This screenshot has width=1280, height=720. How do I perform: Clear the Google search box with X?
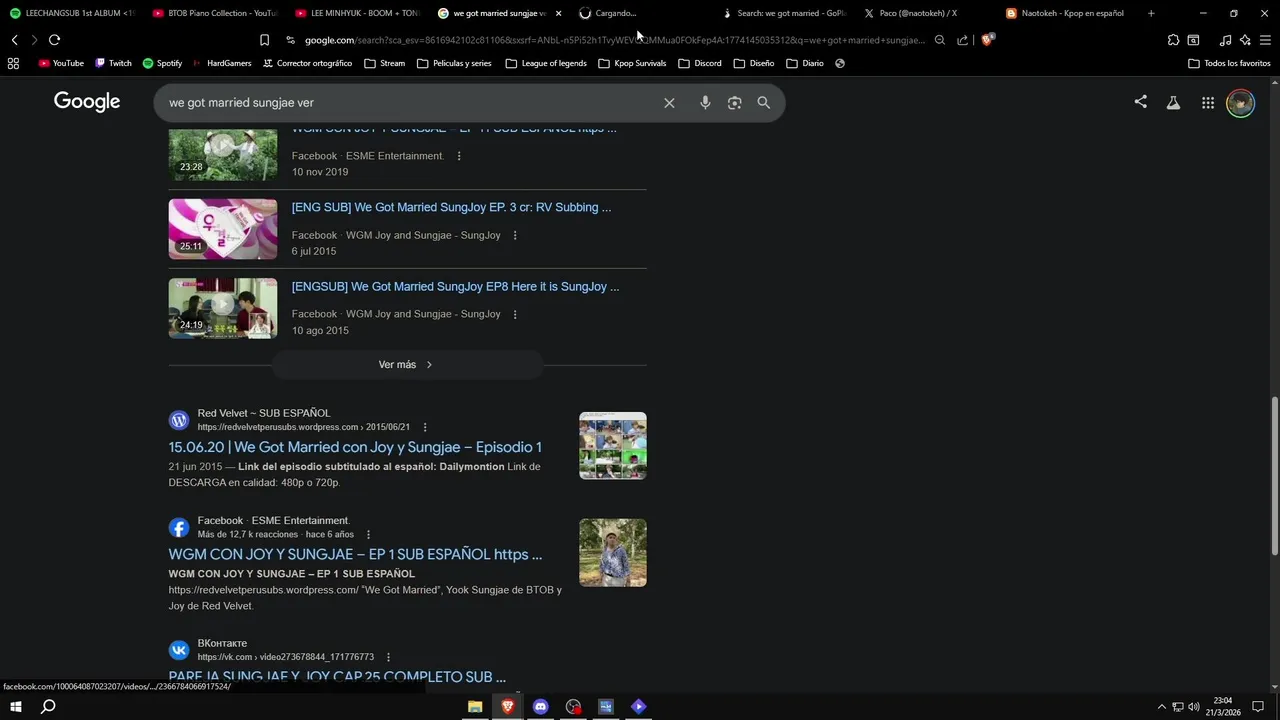click(669, 103)
